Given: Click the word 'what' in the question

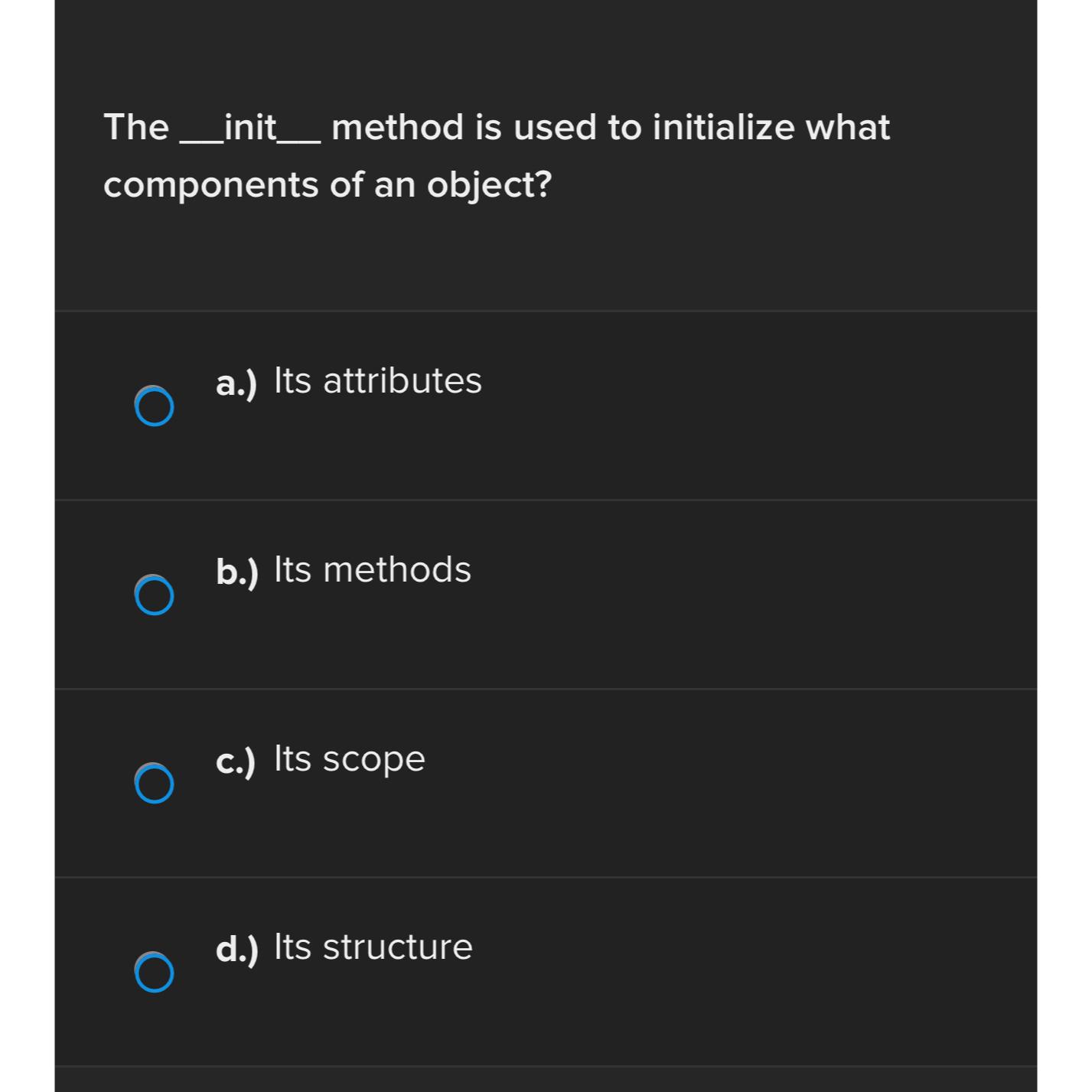Looking at the screenshot, I should point(848,127).
